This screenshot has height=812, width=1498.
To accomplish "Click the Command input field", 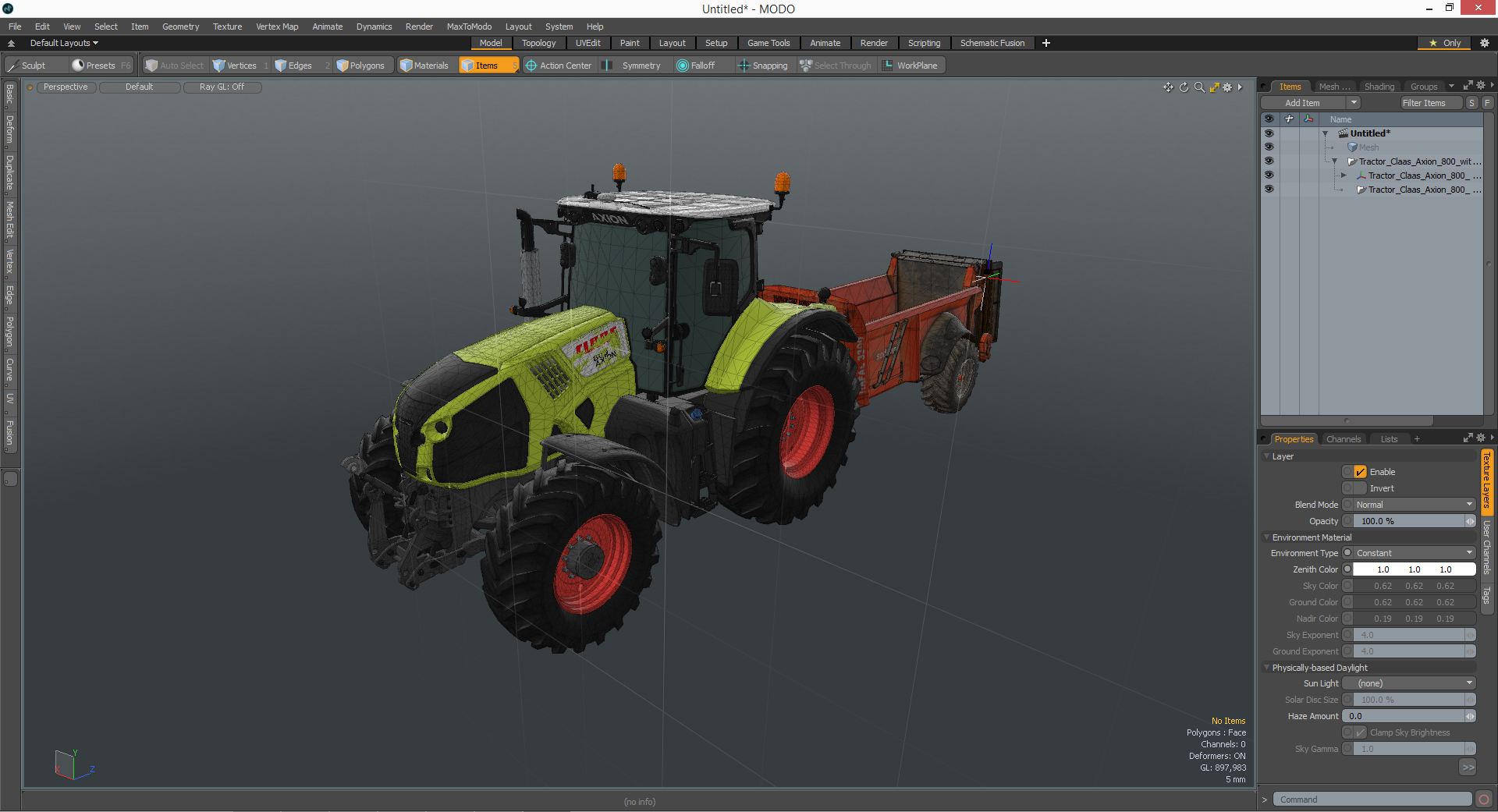I will pyautogui.click(x=1372, y=800).
